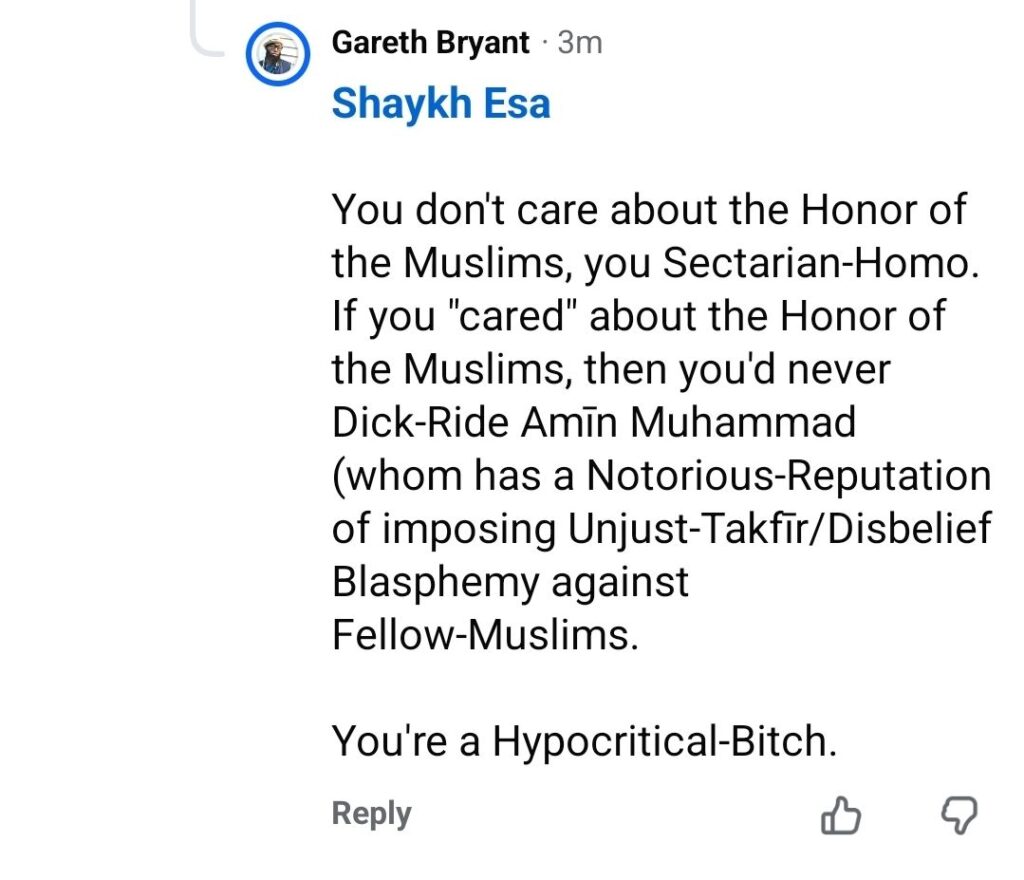
Task: Like Gareth Bryant's comment with thumbs up
Action: tap(840, 816)
